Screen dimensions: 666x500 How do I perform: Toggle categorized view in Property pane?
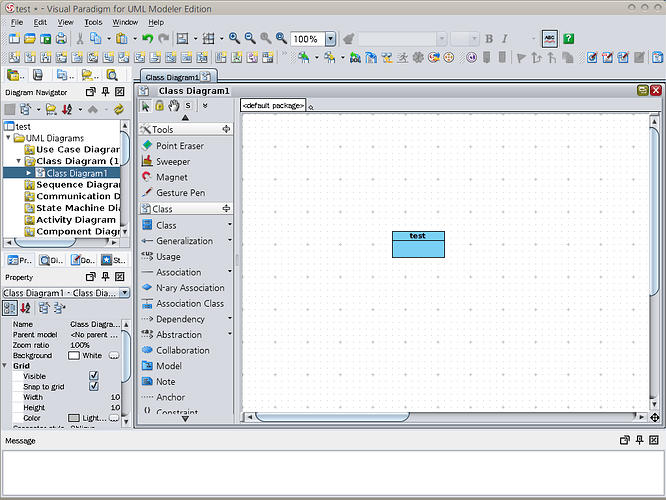10,308
